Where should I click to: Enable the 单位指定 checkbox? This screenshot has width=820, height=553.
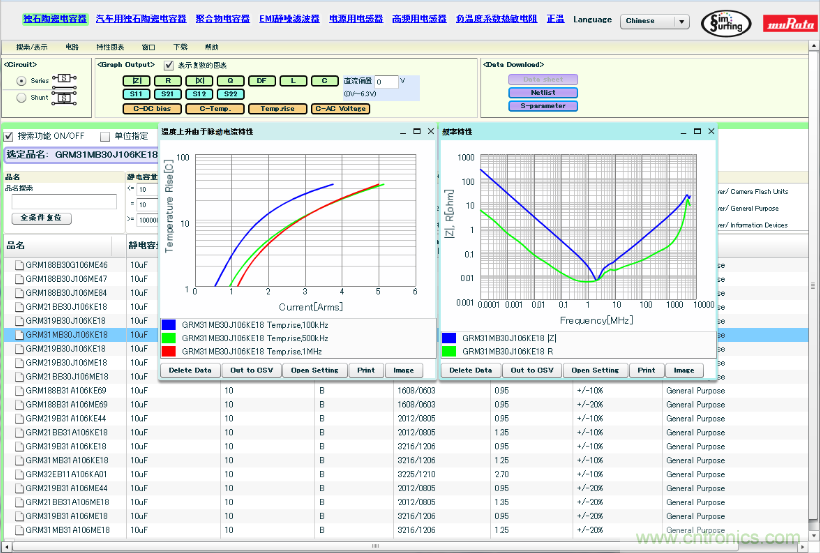pos(105,136)
